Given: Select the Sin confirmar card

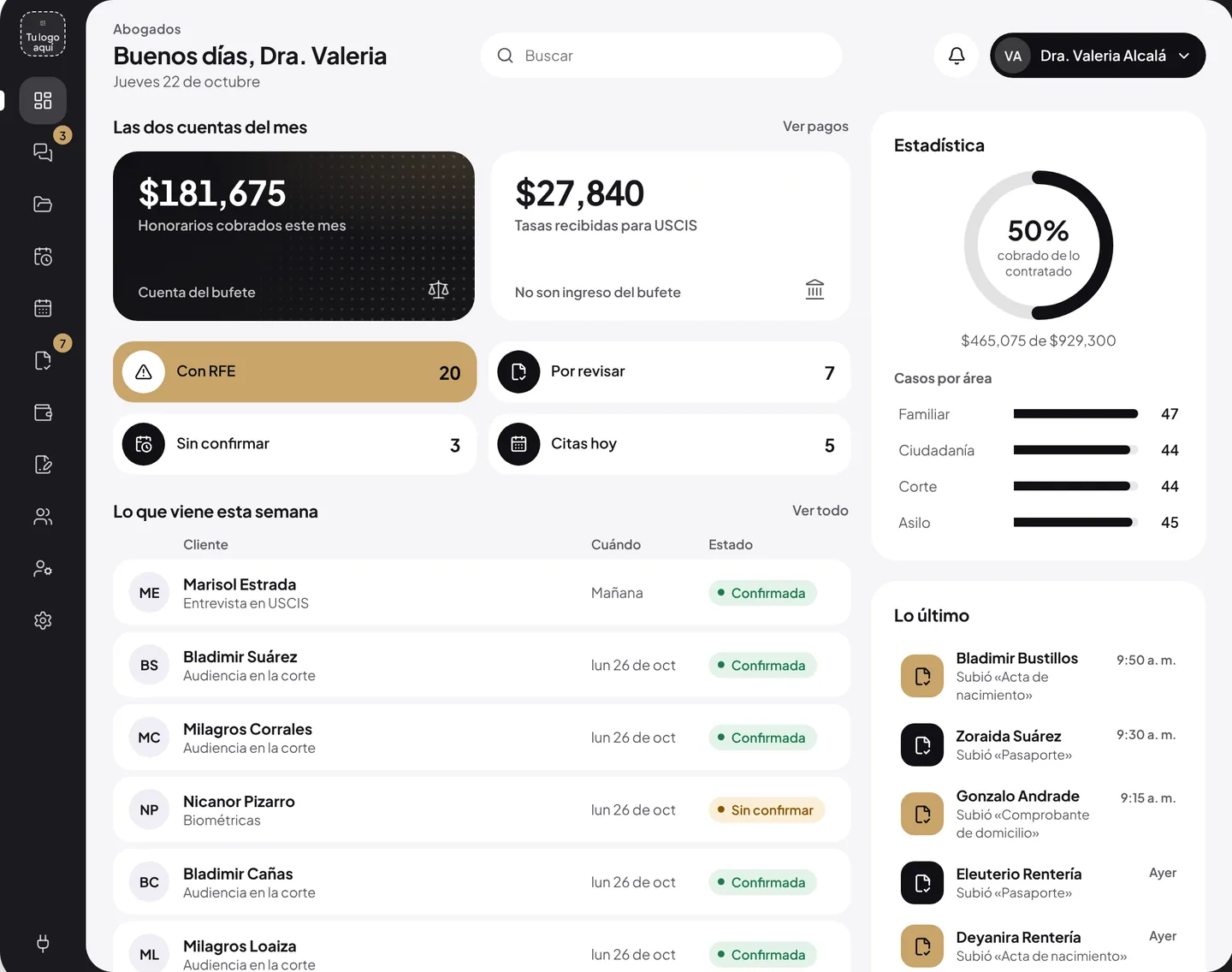Looking at the screenshot, I should pyautogui.click(x=294, y=444).
